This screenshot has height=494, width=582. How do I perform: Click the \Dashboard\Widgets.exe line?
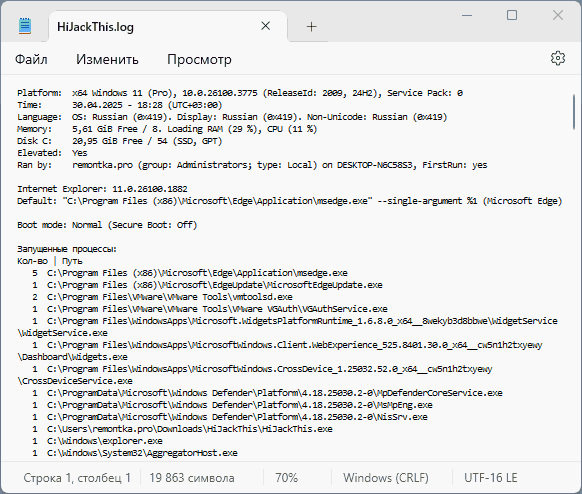coord(72,357)
